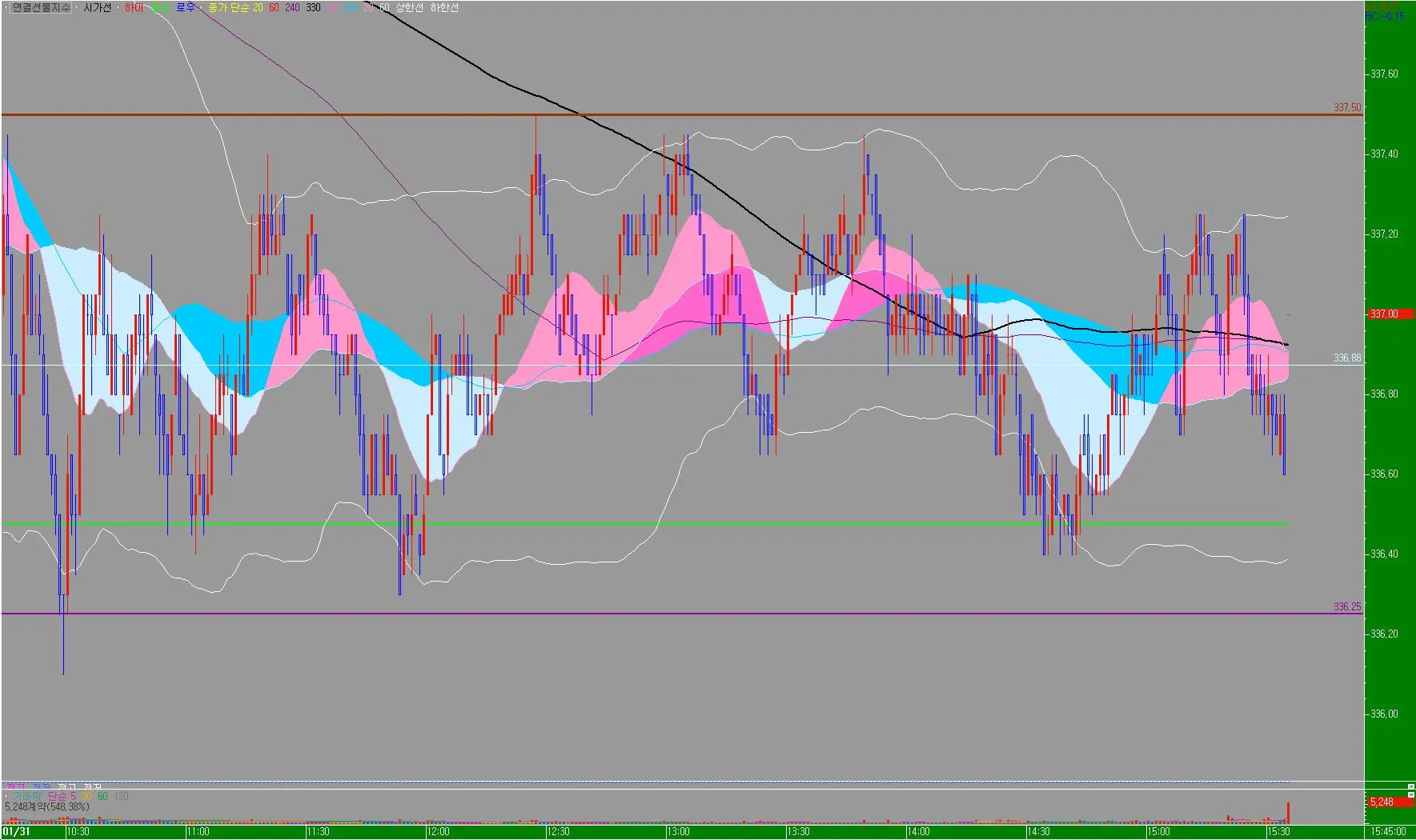Click the purple 240 moving average label
The height and width of the screenshot is (840, 1416).
click(x=292, y=7)
